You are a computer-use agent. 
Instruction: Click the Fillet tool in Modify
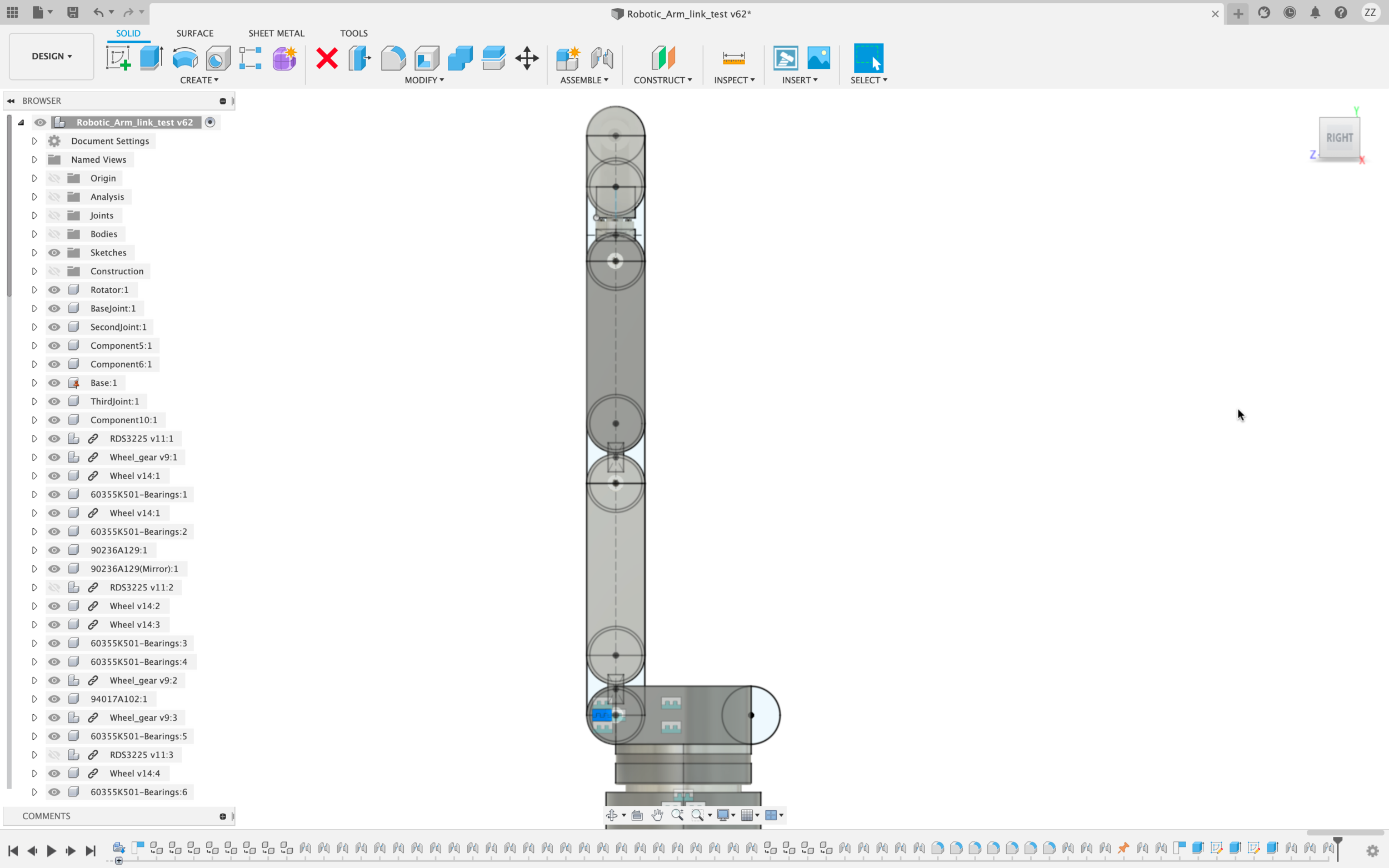[393, 58]
